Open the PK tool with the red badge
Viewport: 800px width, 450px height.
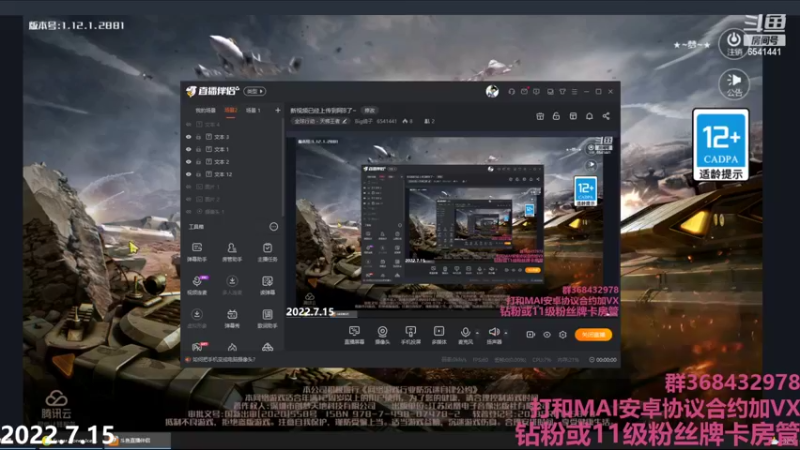pos(198,347)
